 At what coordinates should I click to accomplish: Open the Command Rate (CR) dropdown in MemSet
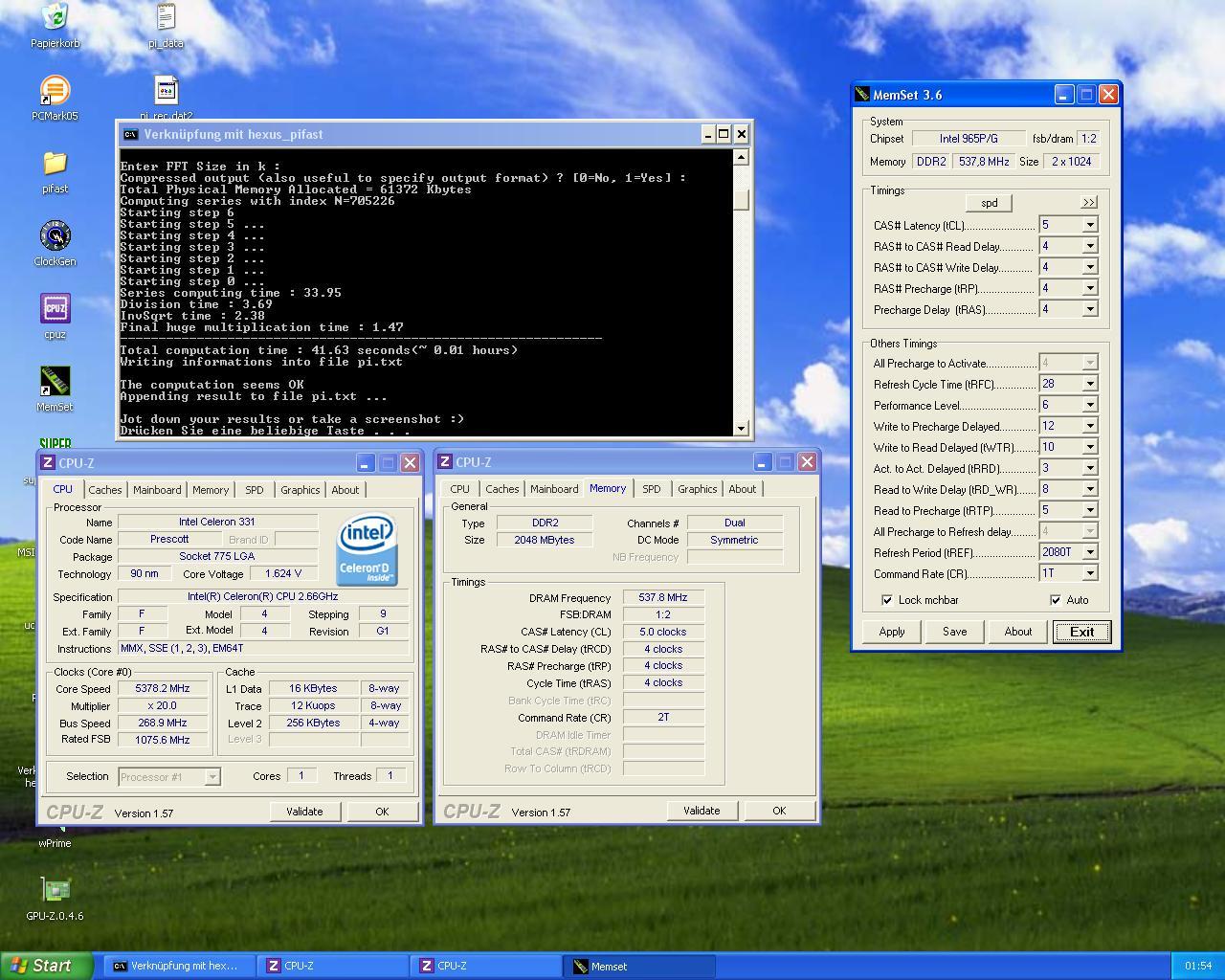1089,573
